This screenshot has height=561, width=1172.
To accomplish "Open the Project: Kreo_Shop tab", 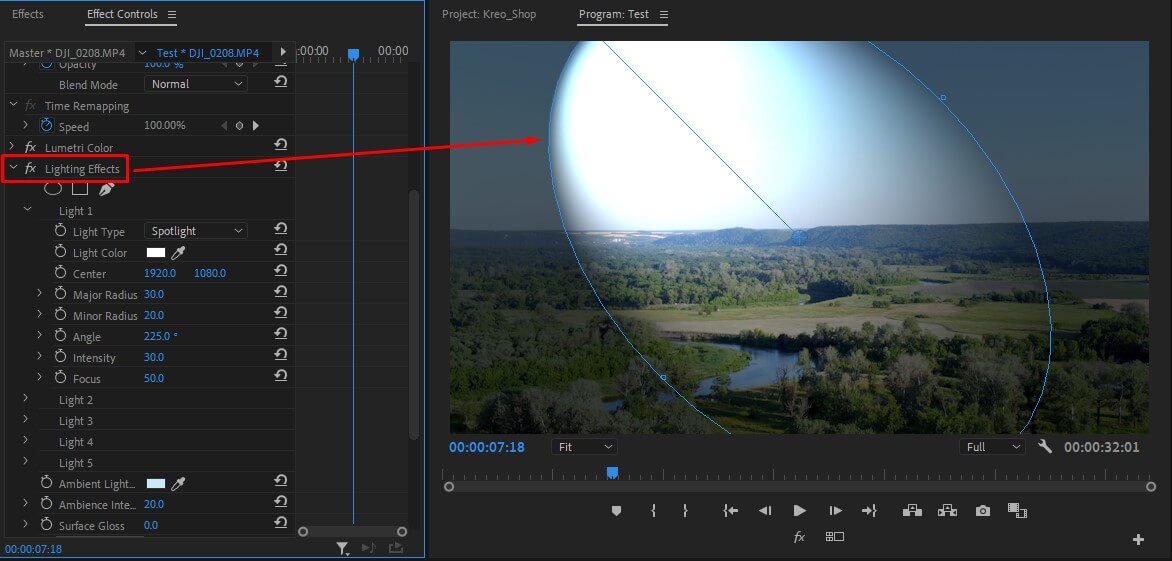I will point(489,14).
